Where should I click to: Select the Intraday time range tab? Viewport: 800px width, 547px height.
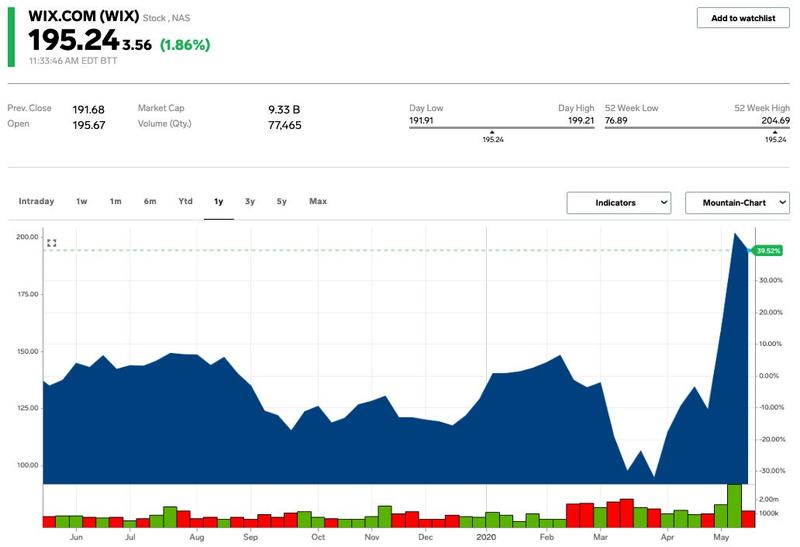[37, 202]
